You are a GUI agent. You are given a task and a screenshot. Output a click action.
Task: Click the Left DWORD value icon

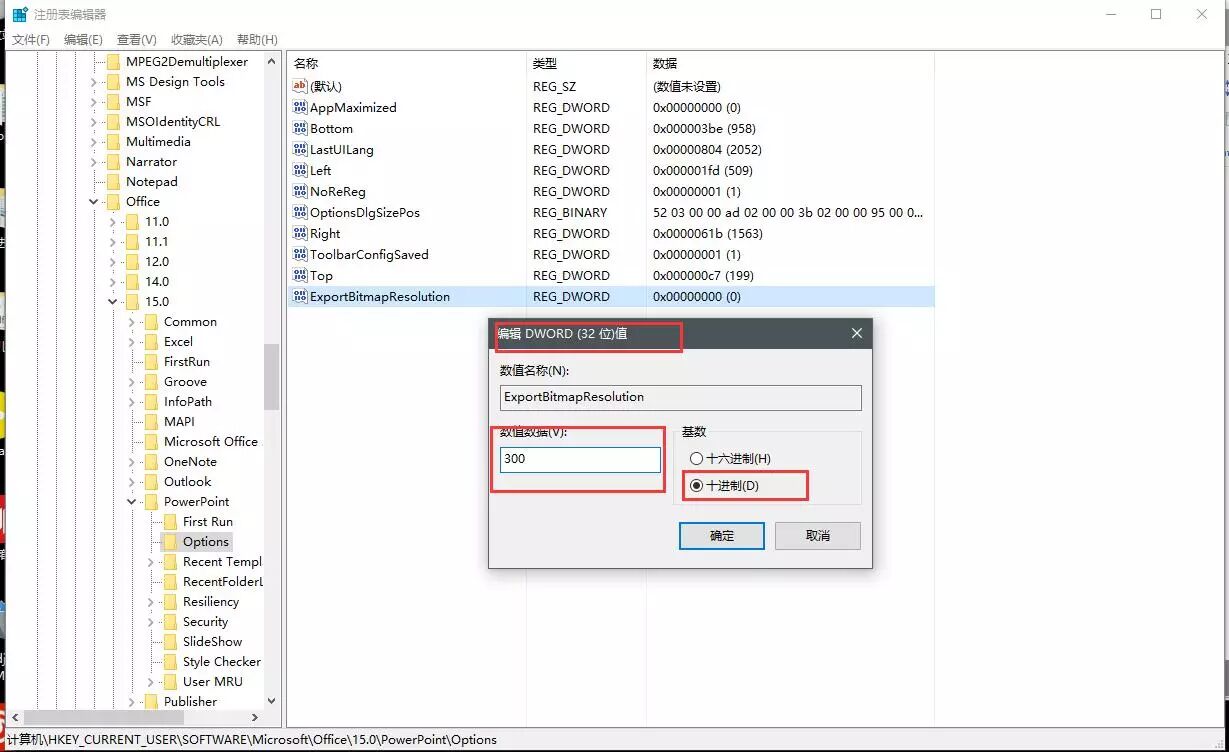pos(300,170)
